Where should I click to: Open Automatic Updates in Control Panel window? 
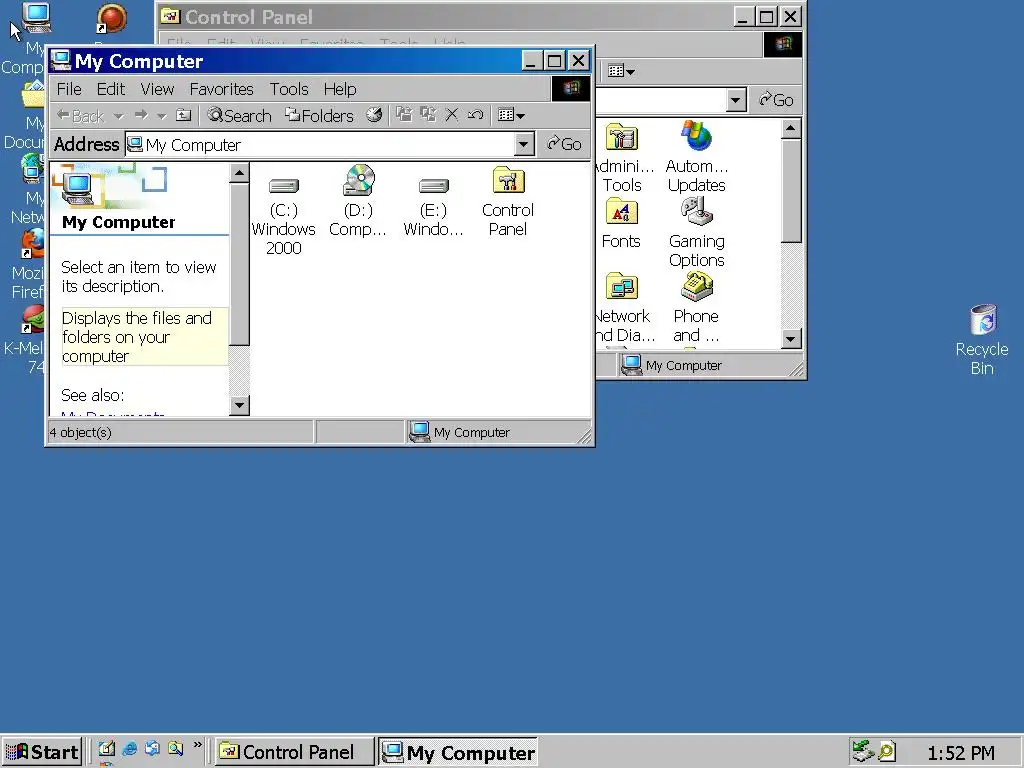[696, 157]
